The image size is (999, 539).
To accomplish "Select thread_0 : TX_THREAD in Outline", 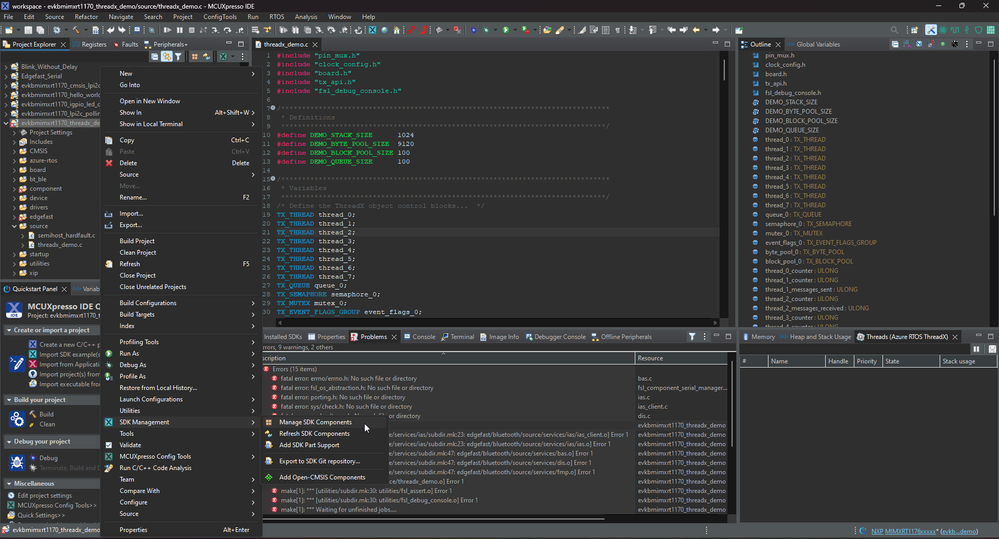I will pyautogui.click(x=795, y=139).
